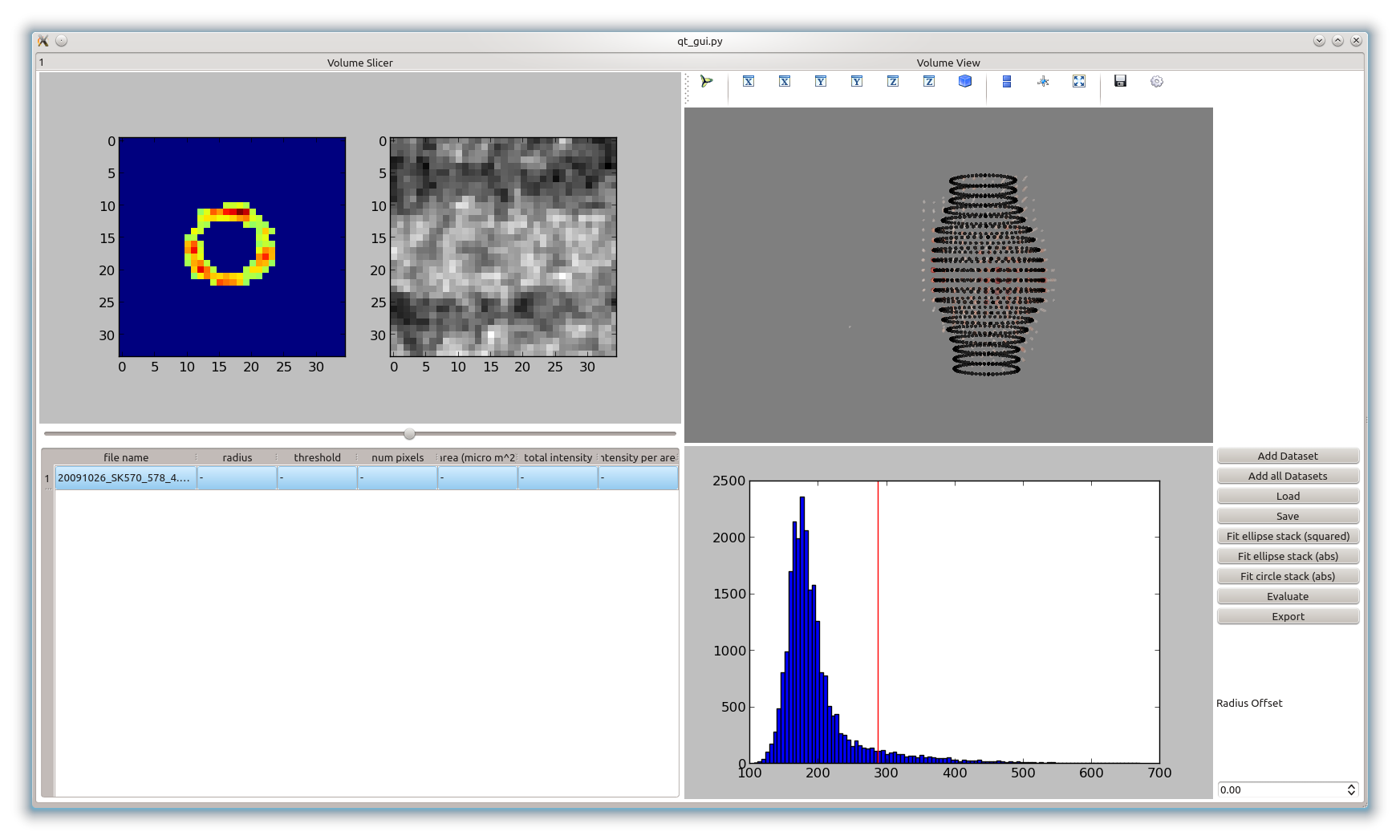Image resolution: width=1400 pixels, height=840 pixels.
Task: Click the leftmost X axis view icon
Action: 749,82
